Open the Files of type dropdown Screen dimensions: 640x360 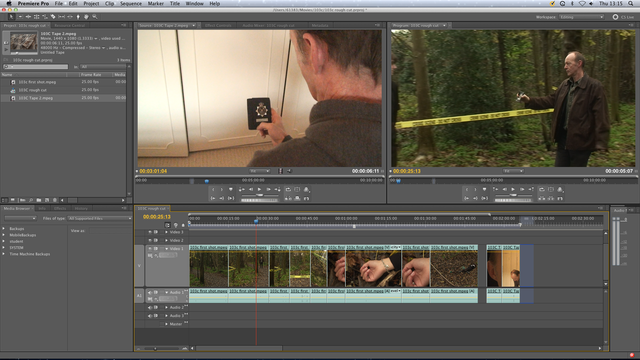point(99,218)
